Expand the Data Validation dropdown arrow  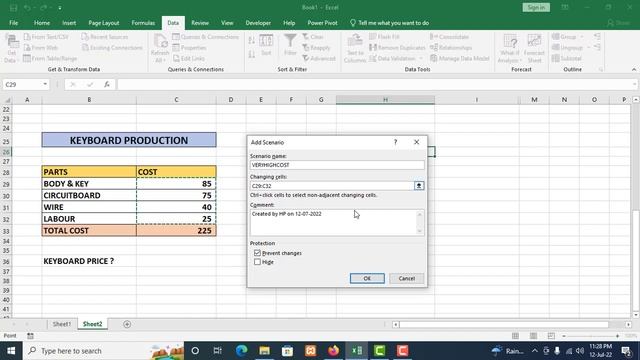point(421,58)
